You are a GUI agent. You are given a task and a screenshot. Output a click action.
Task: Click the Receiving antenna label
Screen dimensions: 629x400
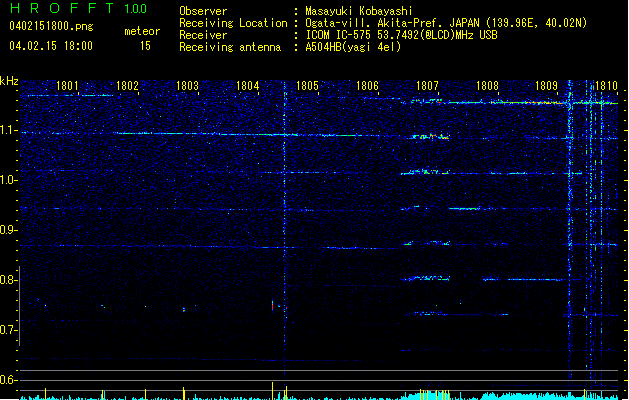(x=230, y=47)
